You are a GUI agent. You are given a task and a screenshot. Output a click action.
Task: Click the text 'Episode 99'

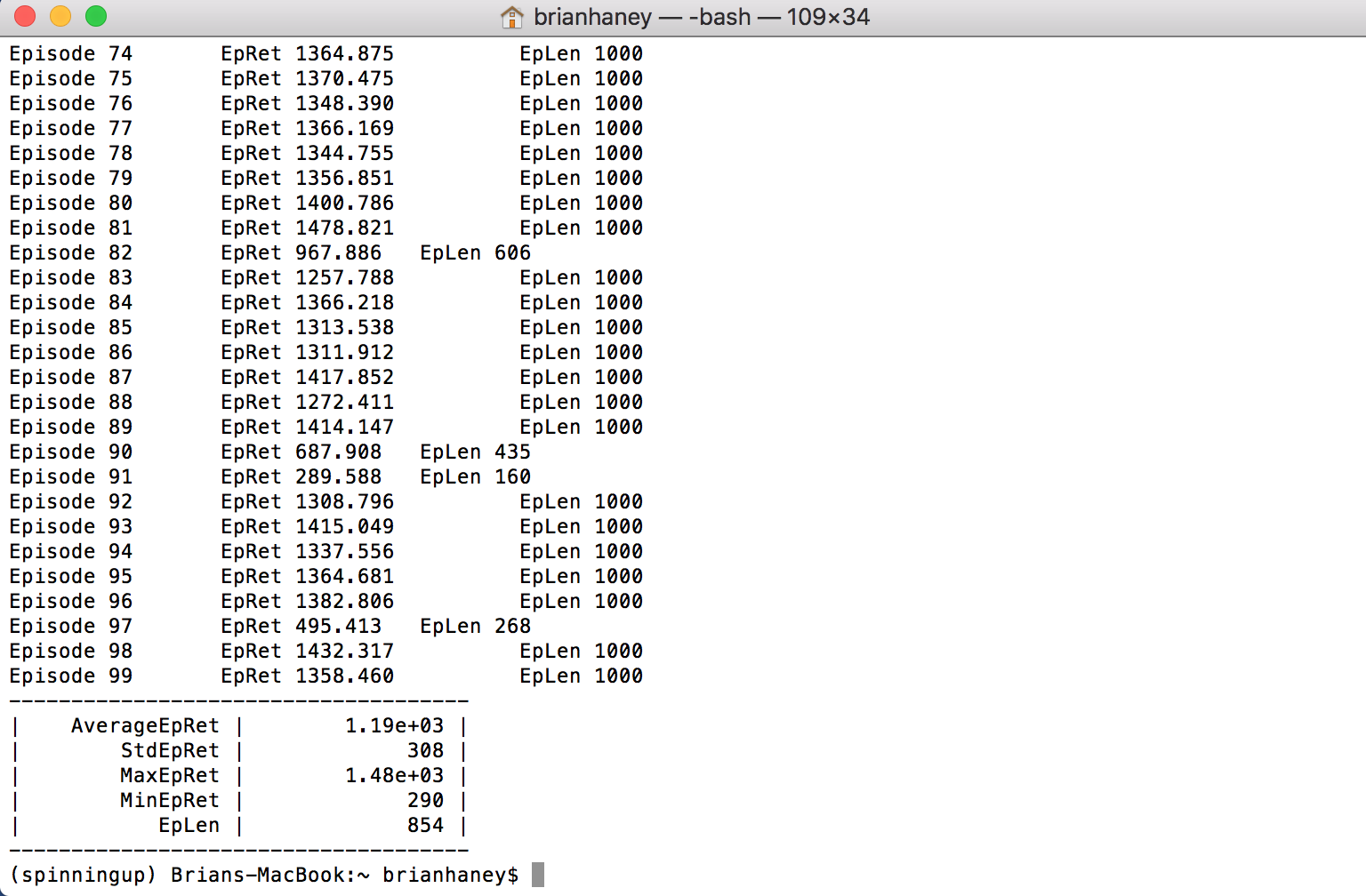[x=71, y=676]
